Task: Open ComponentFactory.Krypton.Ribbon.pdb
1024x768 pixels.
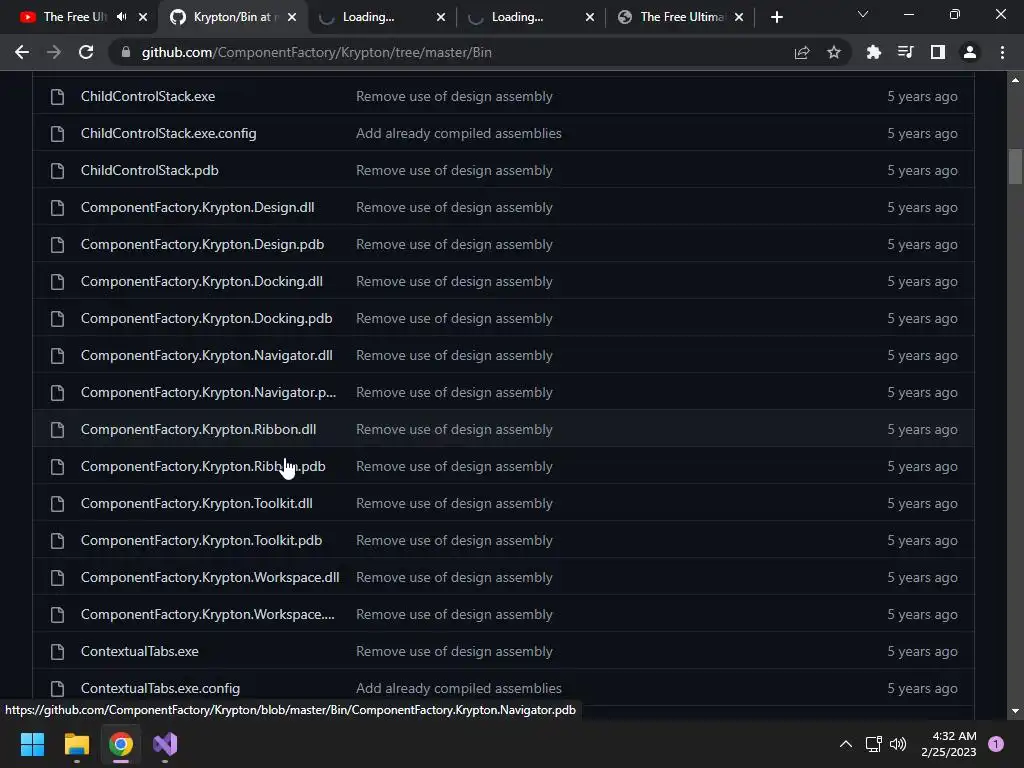Action: point(203,466)
